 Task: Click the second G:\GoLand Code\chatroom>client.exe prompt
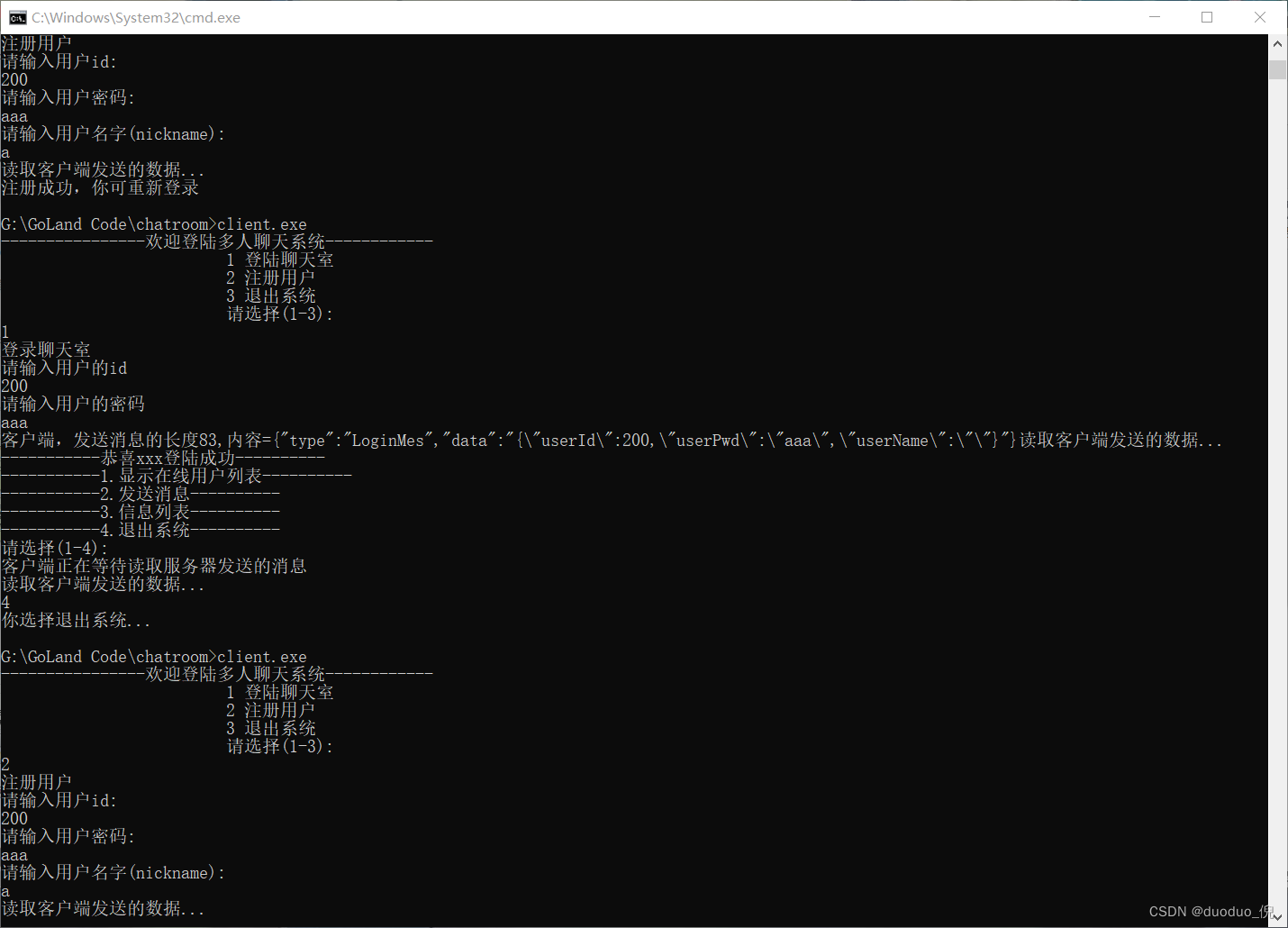pos(154,656)
